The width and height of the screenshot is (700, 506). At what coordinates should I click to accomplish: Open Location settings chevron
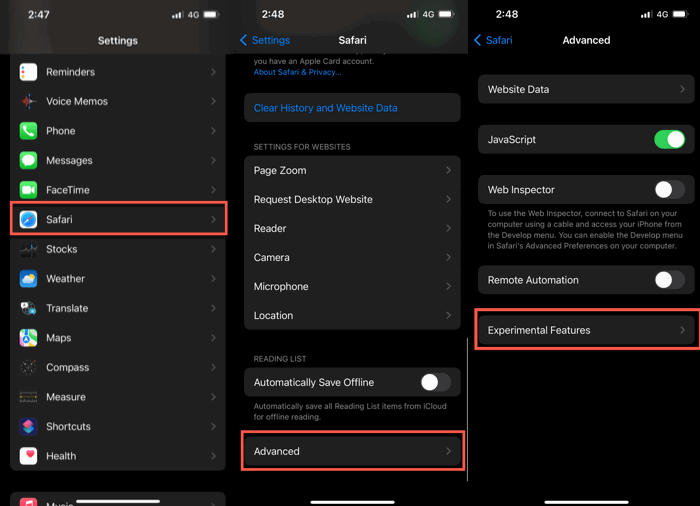tap(448, 315)
